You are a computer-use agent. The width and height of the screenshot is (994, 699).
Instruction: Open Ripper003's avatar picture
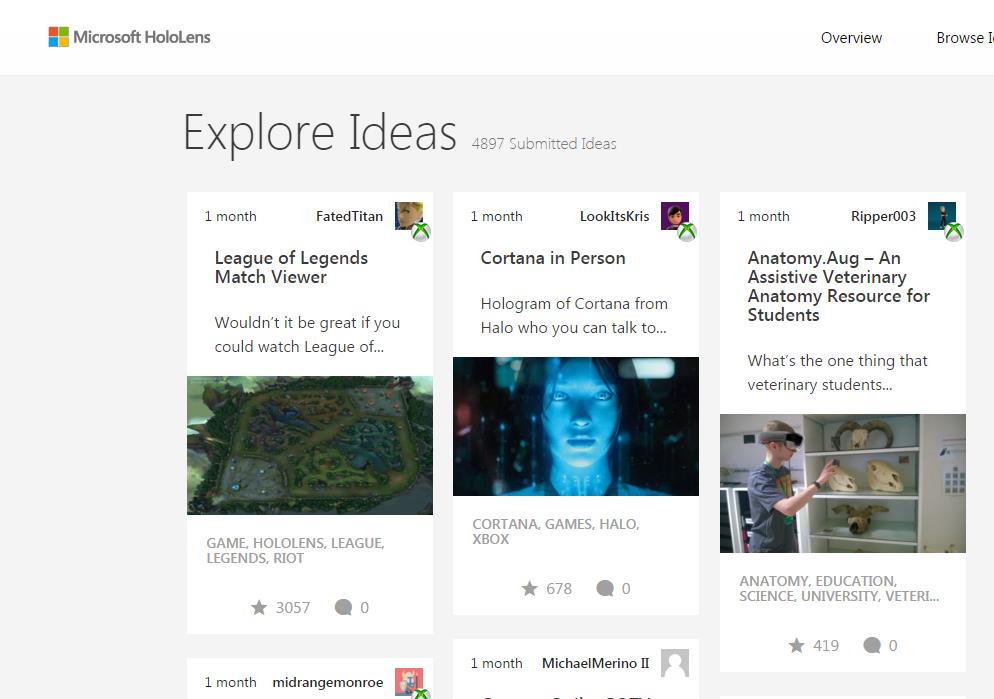click(941, 216)
